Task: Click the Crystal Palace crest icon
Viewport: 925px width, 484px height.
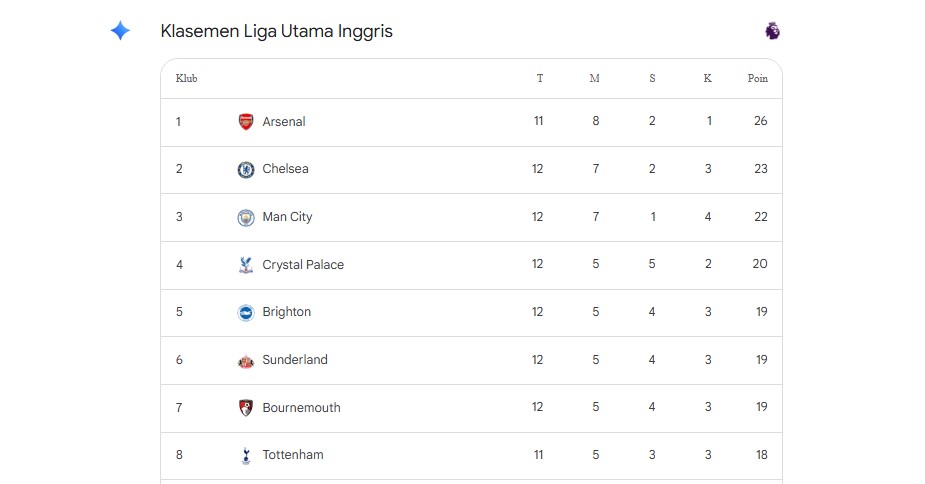Action: pos(246,265)
